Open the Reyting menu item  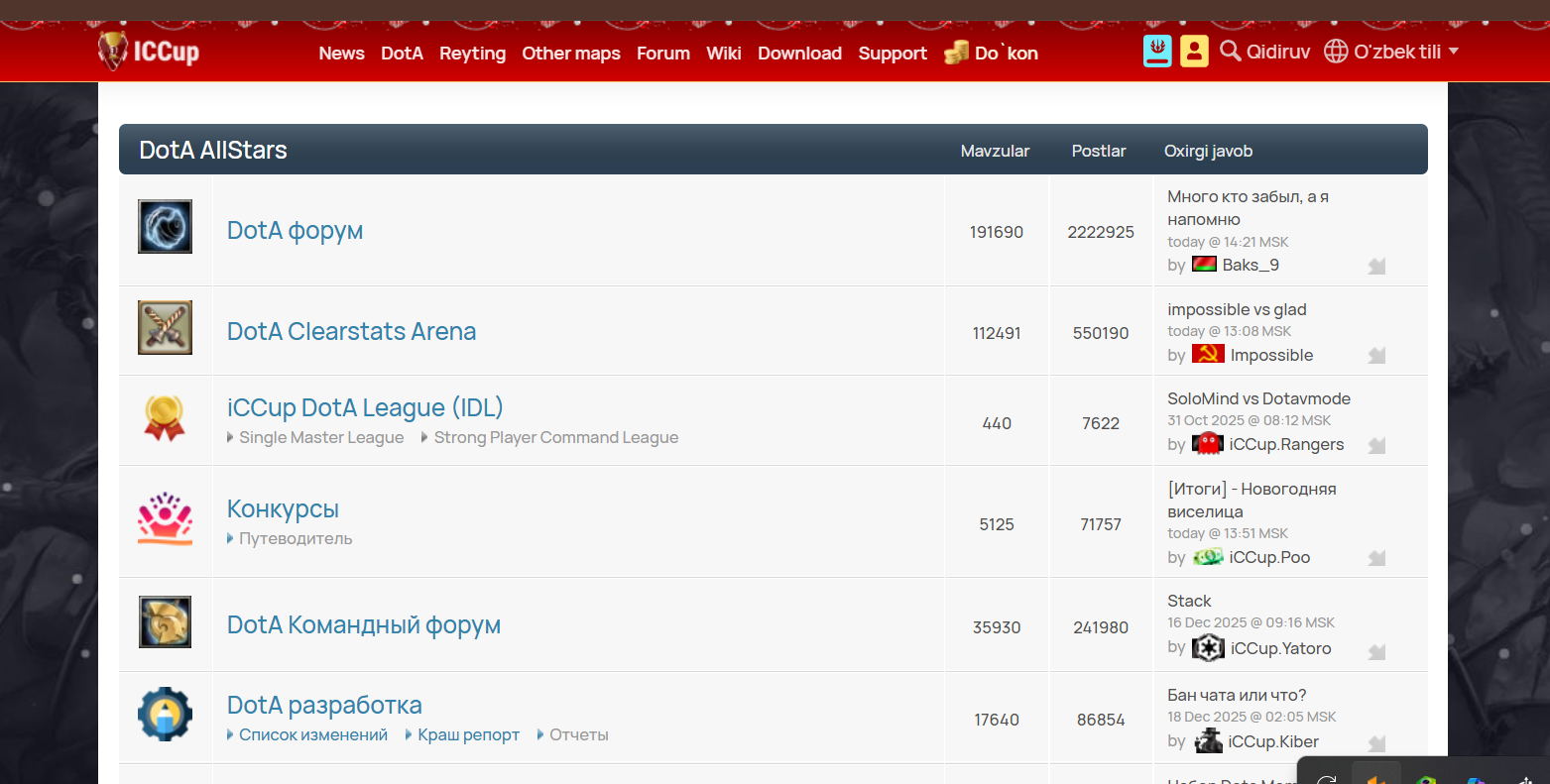[473, 54]
